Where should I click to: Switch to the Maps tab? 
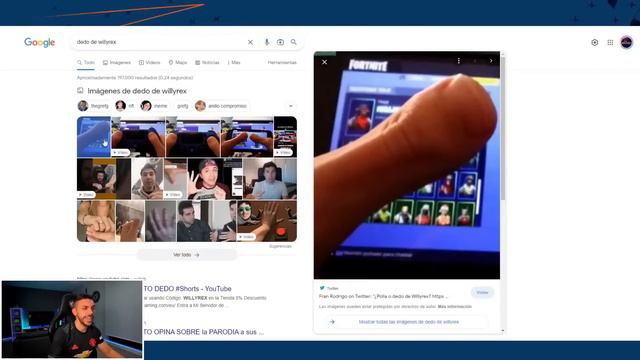tap(178, 62)
